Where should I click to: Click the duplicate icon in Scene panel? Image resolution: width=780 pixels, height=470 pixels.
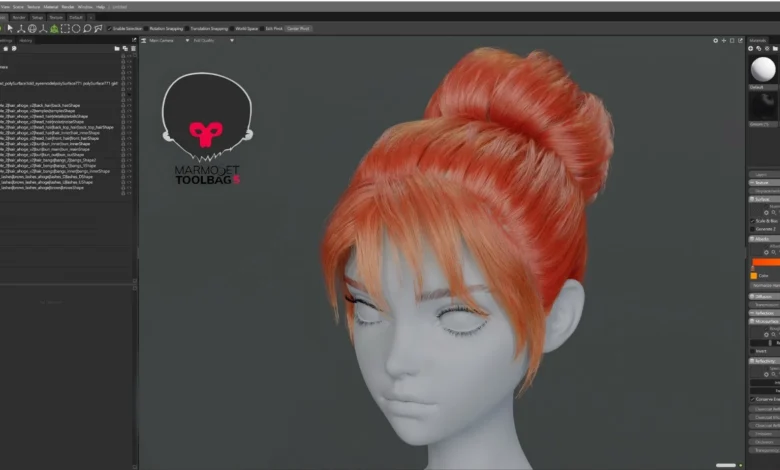(125, 48)
